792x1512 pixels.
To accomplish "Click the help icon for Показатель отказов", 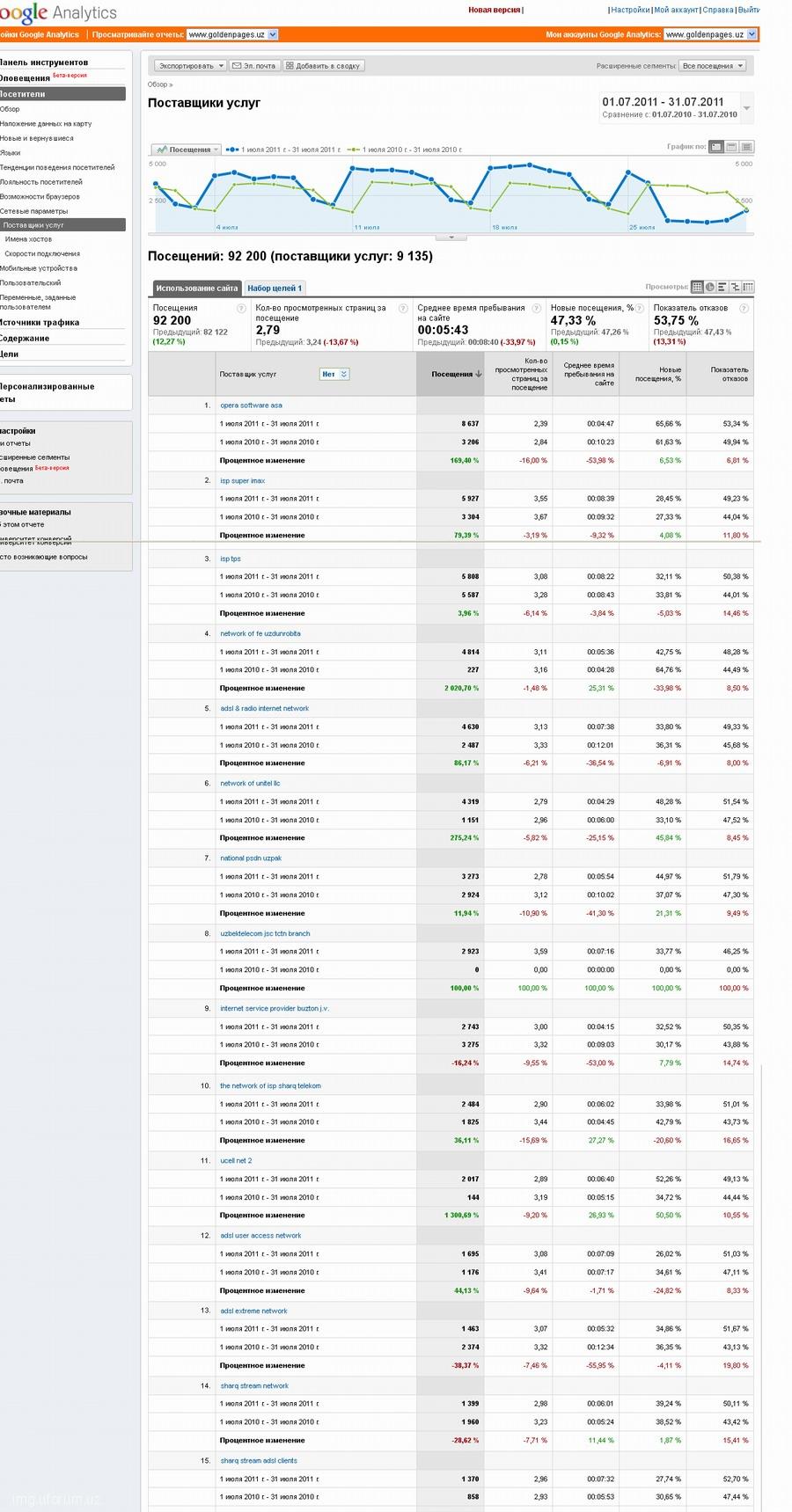I will click(744, 309).
